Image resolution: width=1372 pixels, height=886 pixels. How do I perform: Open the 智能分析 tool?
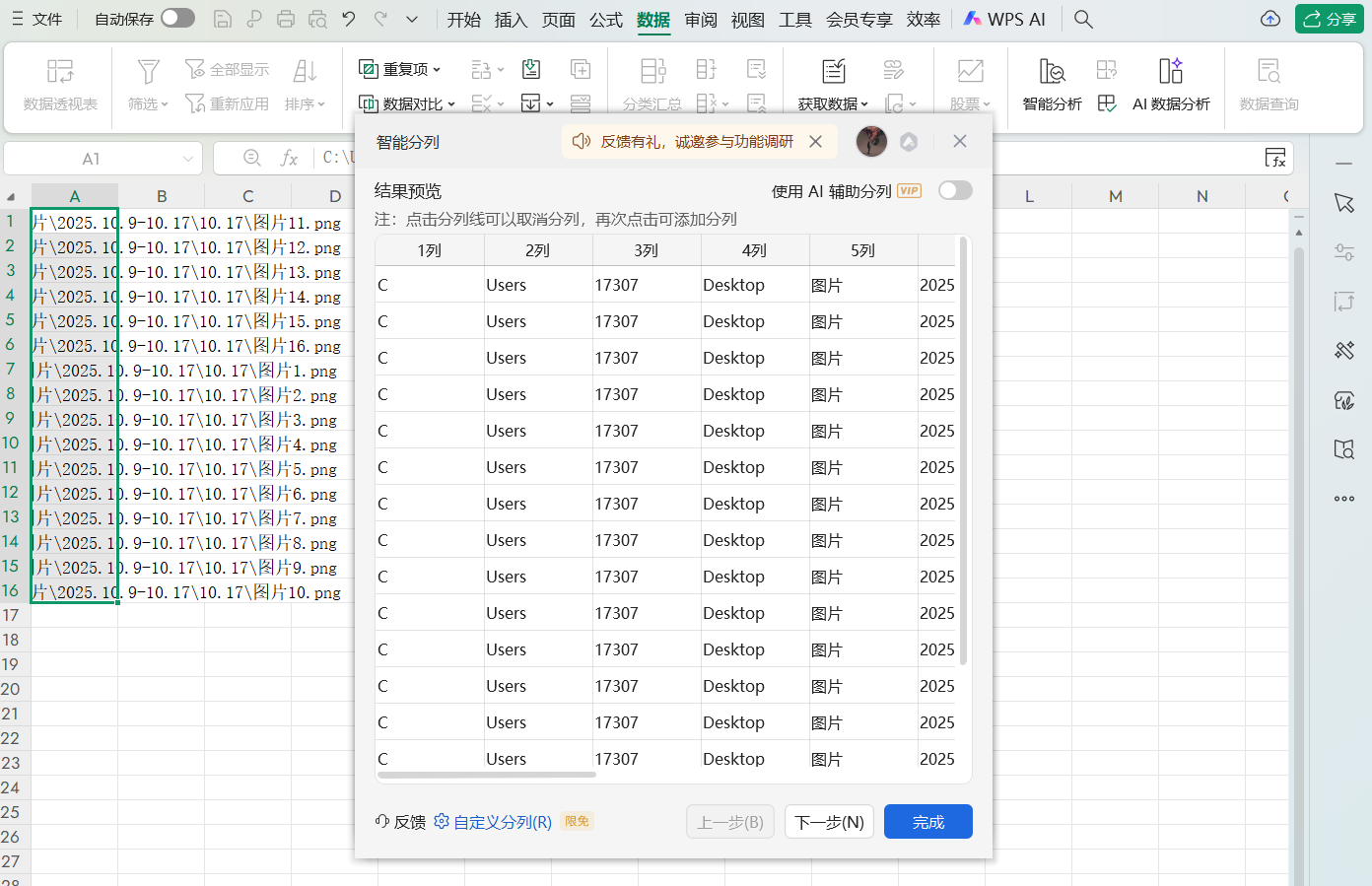pyautogui.click(x=1051, y=84)
